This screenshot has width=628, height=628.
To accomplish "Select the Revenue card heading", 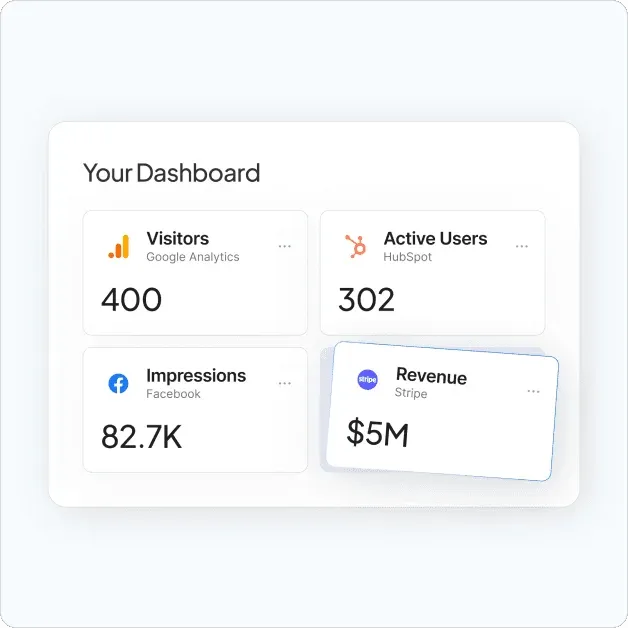I will point(431,376).
